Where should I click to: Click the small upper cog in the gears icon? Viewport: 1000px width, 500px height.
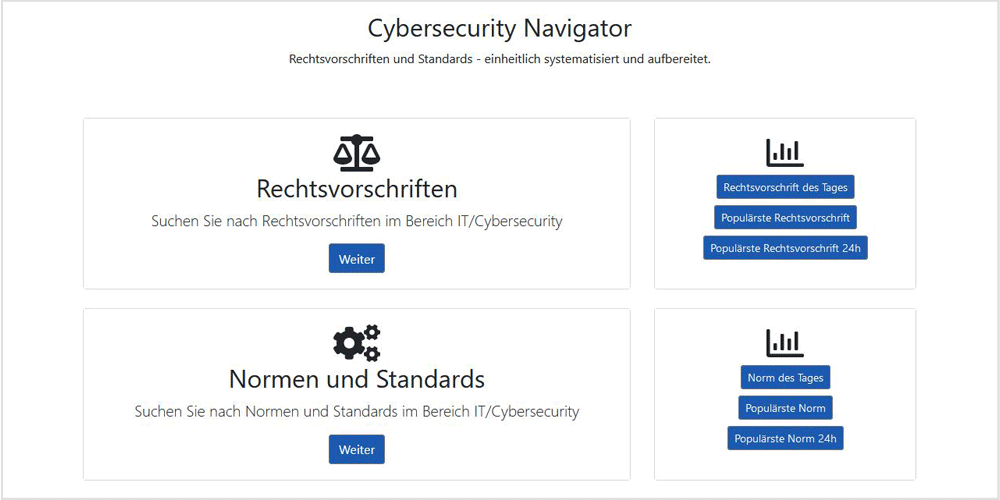click(x=372, y=332)
